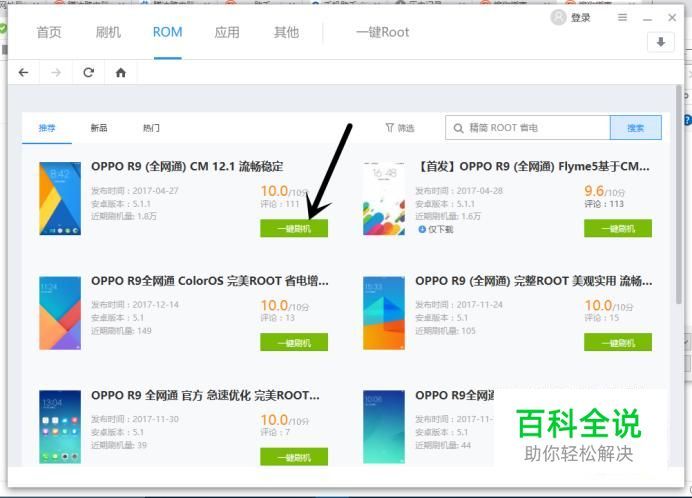The width and height of the screenshot is (692, 498).
Task: Open the 应用 tab
Action: 227,32
